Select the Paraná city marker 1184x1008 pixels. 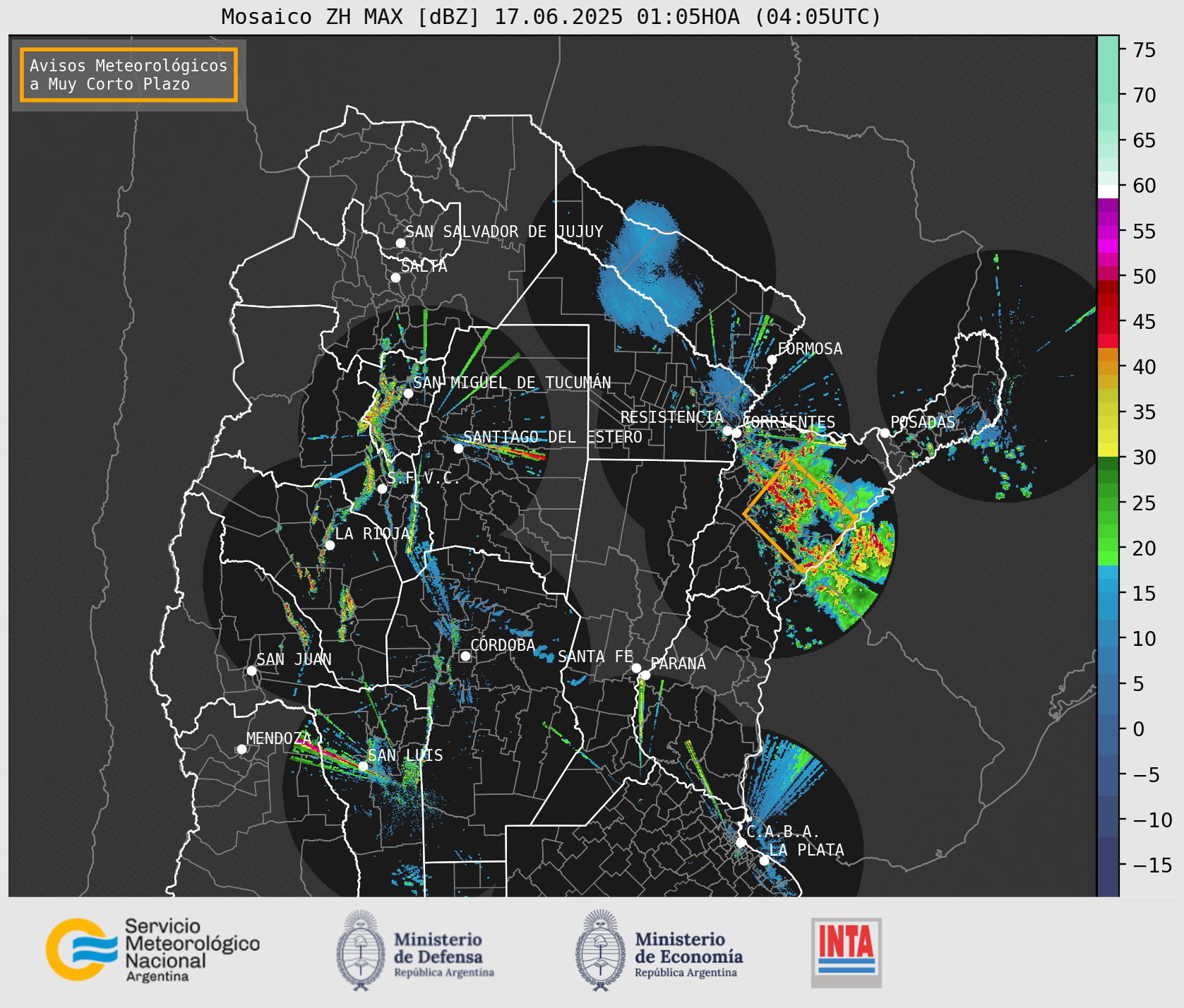(x=645, y=675)
